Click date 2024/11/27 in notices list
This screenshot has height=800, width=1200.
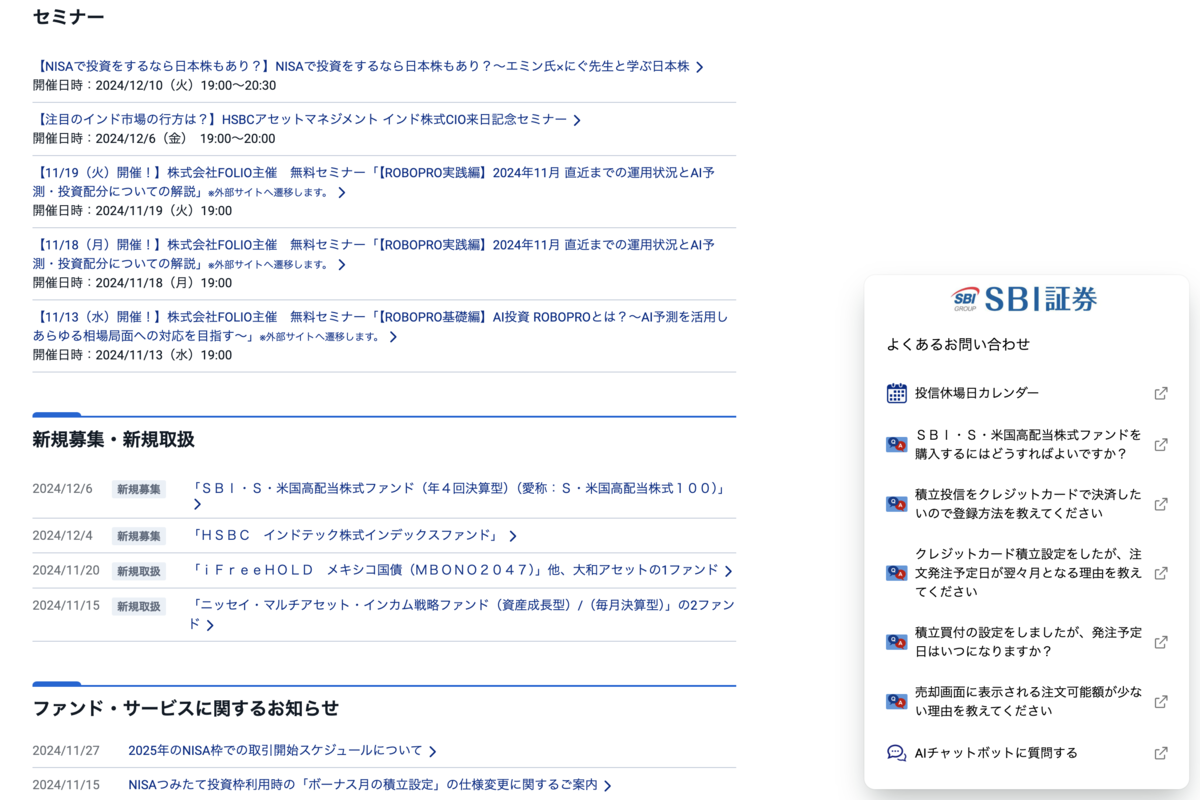pyautogui.click(x=66, y=750)
